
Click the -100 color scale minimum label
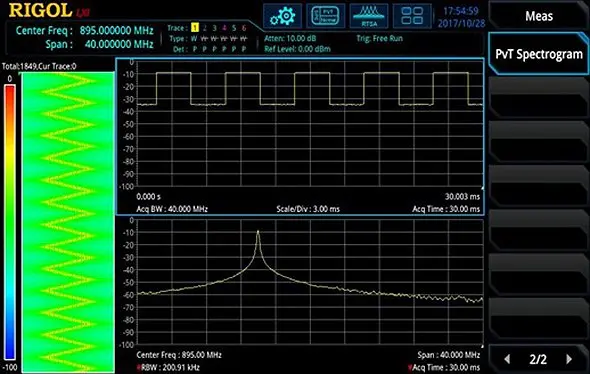click(9, 367)
